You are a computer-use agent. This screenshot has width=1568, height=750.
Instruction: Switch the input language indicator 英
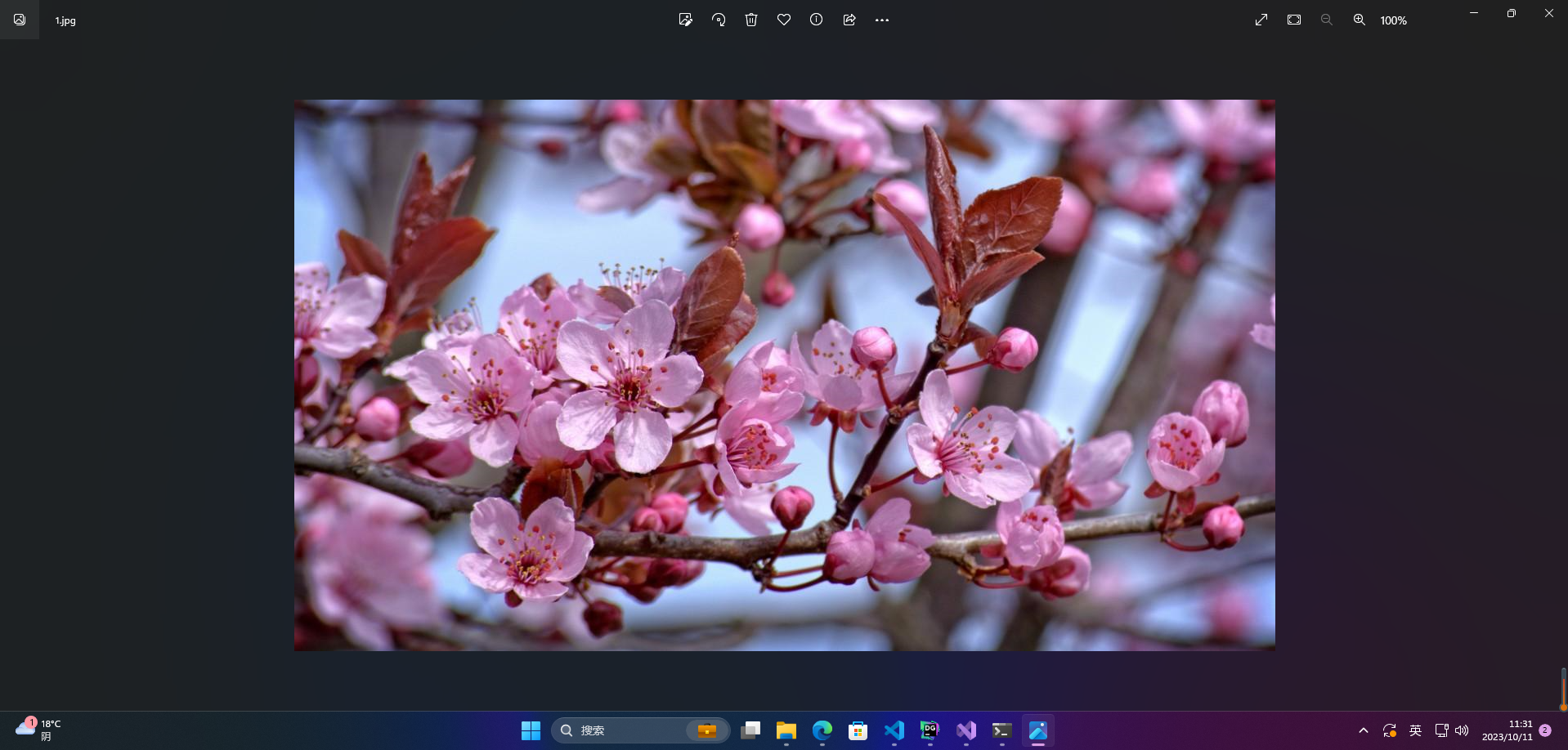(1416, 730)
